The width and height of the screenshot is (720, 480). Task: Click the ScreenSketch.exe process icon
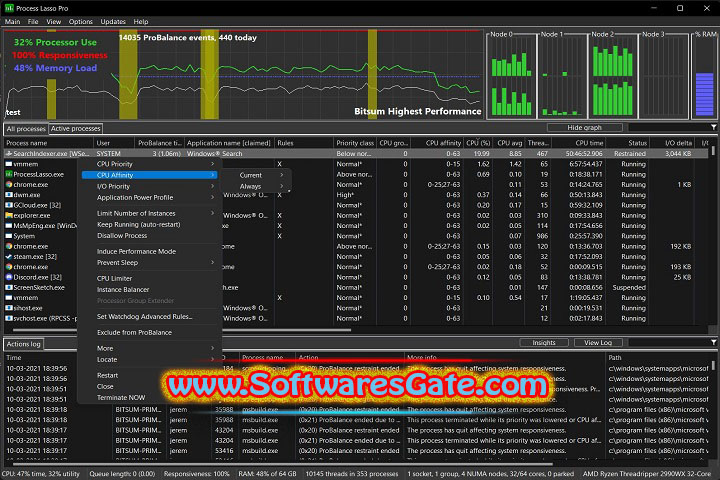point(9,288)
